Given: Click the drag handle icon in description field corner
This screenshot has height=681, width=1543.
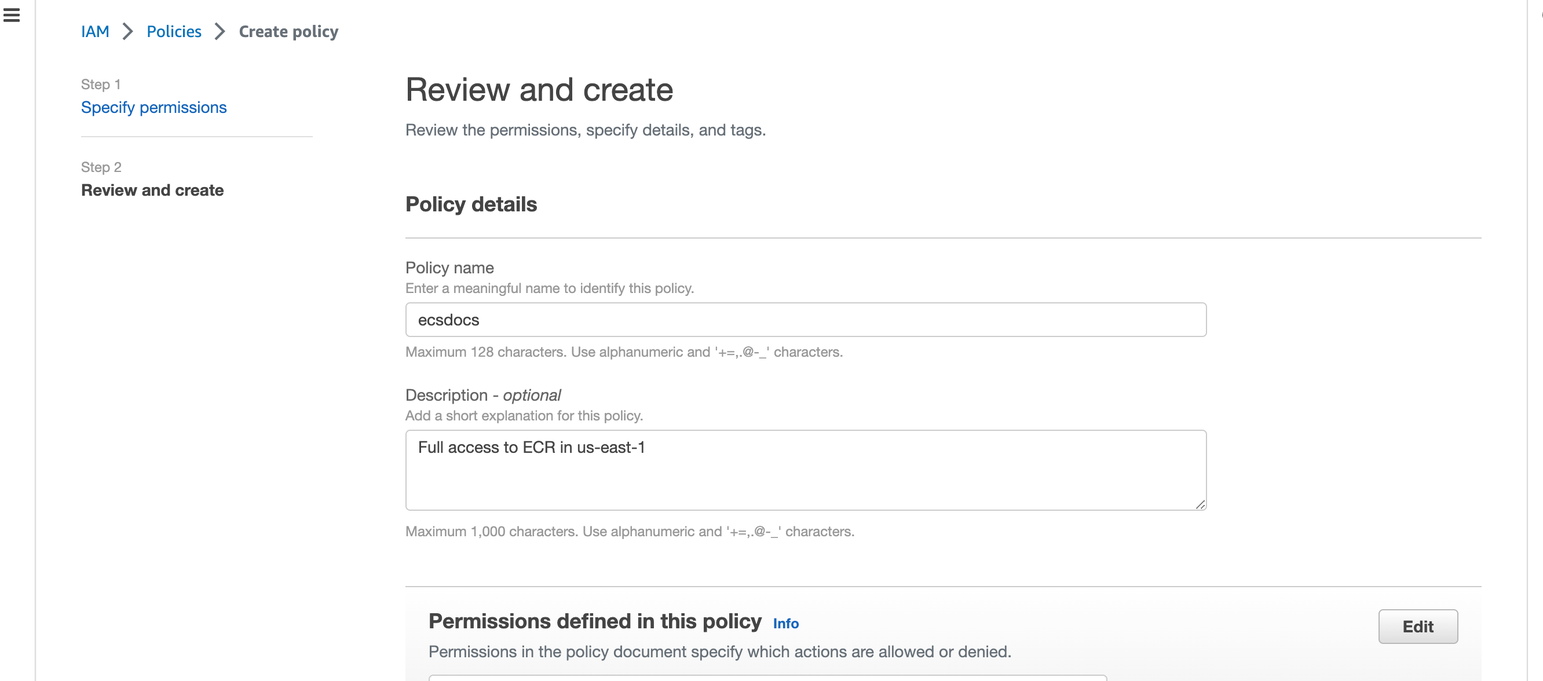Looking at the screenshot, I should (x=1200, y=506).
